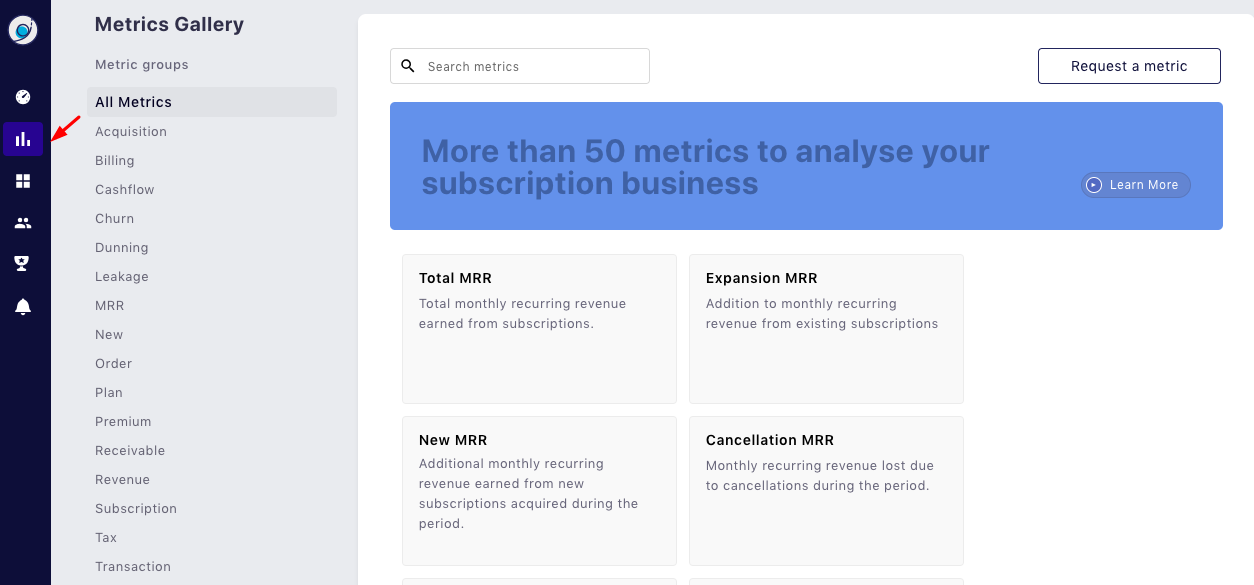The width and height of the screenshot is (1254, 585).
Task: Open the Expansion MRR metric card
Action: [x=826, y=328]
